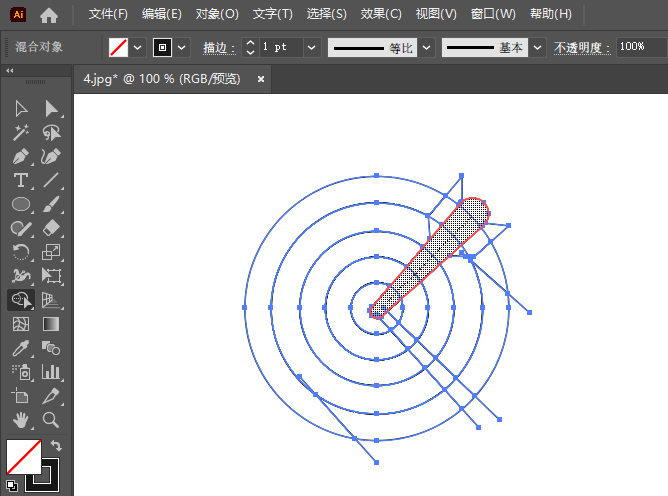The width and height of the screenshot is (668, 496).
Task: Expand the stroke weight dropdown
Action: pyautogui.click(x=312, y=47)
